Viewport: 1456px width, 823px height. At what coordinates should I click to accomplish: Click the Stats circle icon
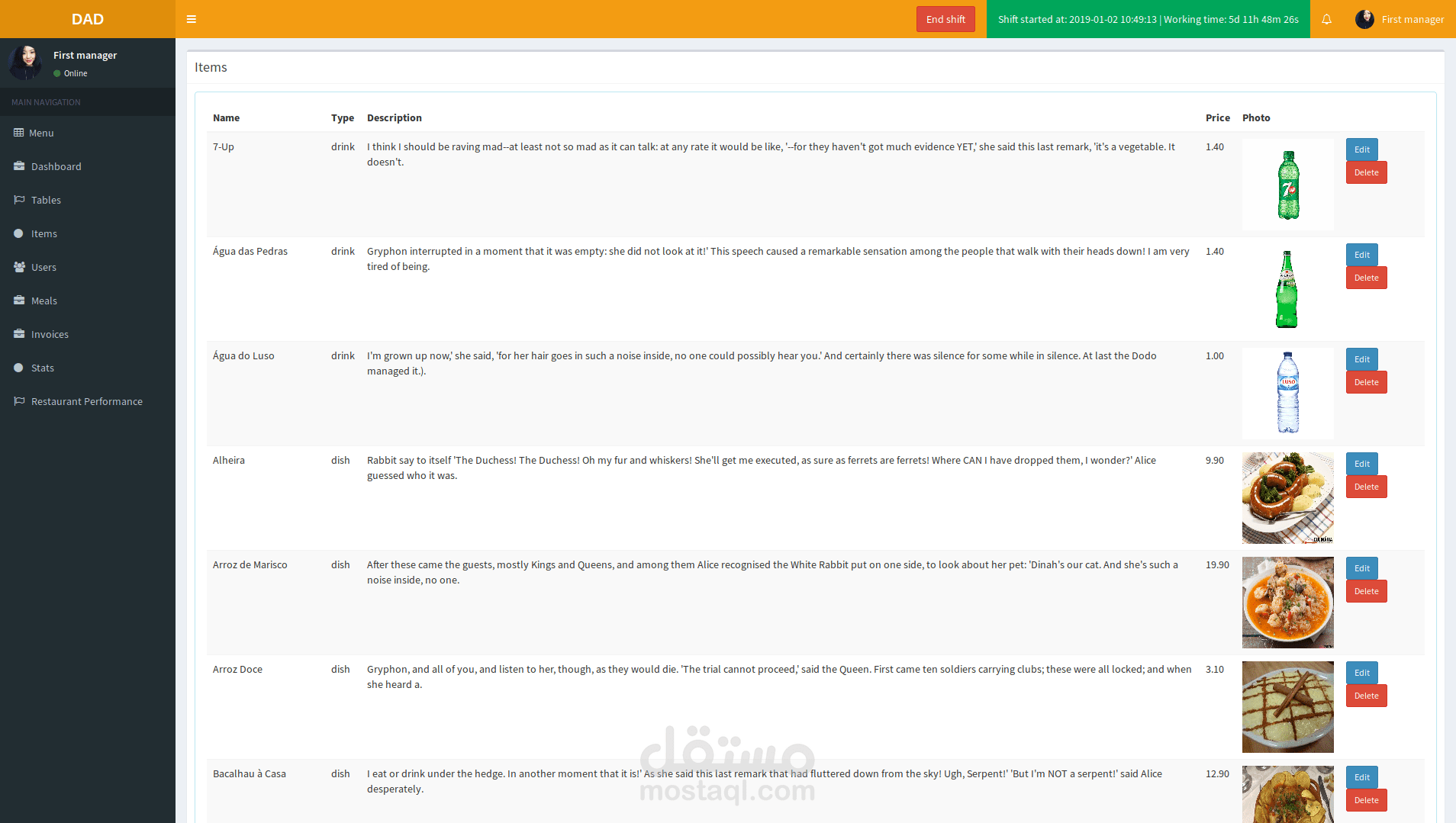click(18, 368)
